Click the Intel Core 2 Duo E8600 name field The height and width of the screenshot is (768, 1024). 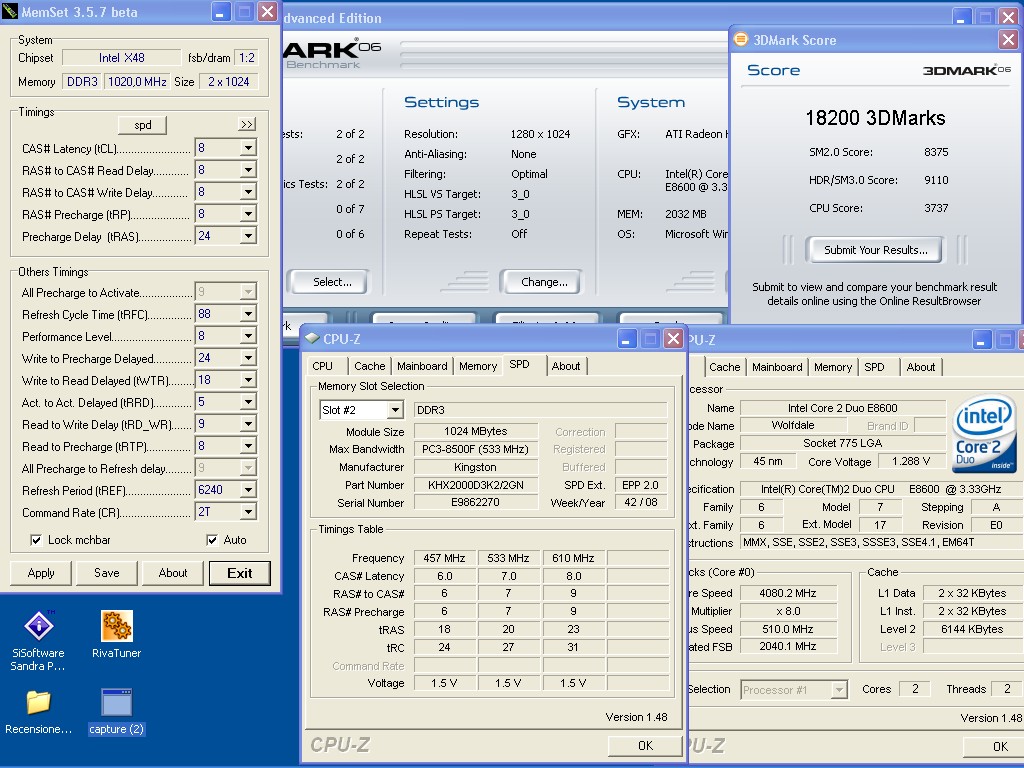pyautogui.click(x=842, y=408)
